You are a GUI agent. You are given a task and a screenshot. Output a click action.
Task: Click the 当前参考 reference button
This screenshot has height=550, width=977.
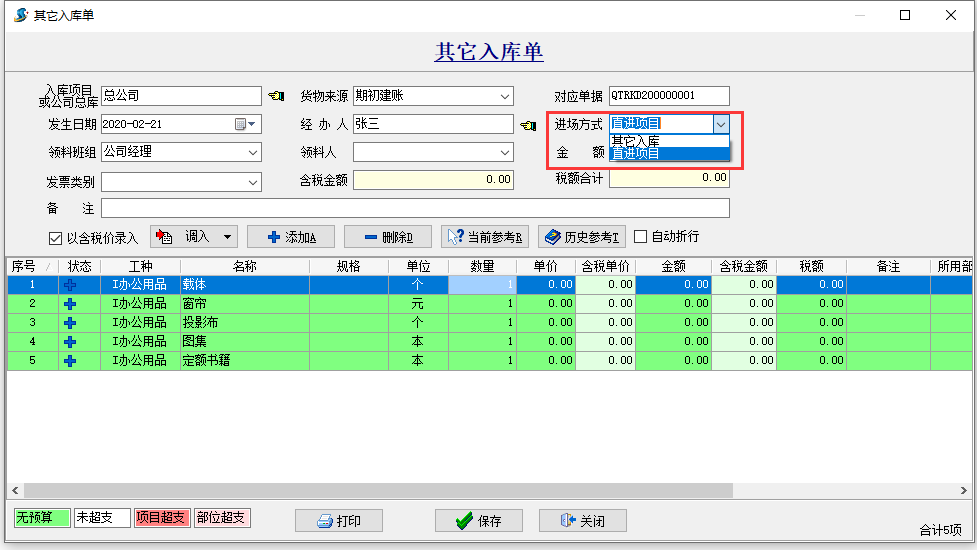point(485,237)
